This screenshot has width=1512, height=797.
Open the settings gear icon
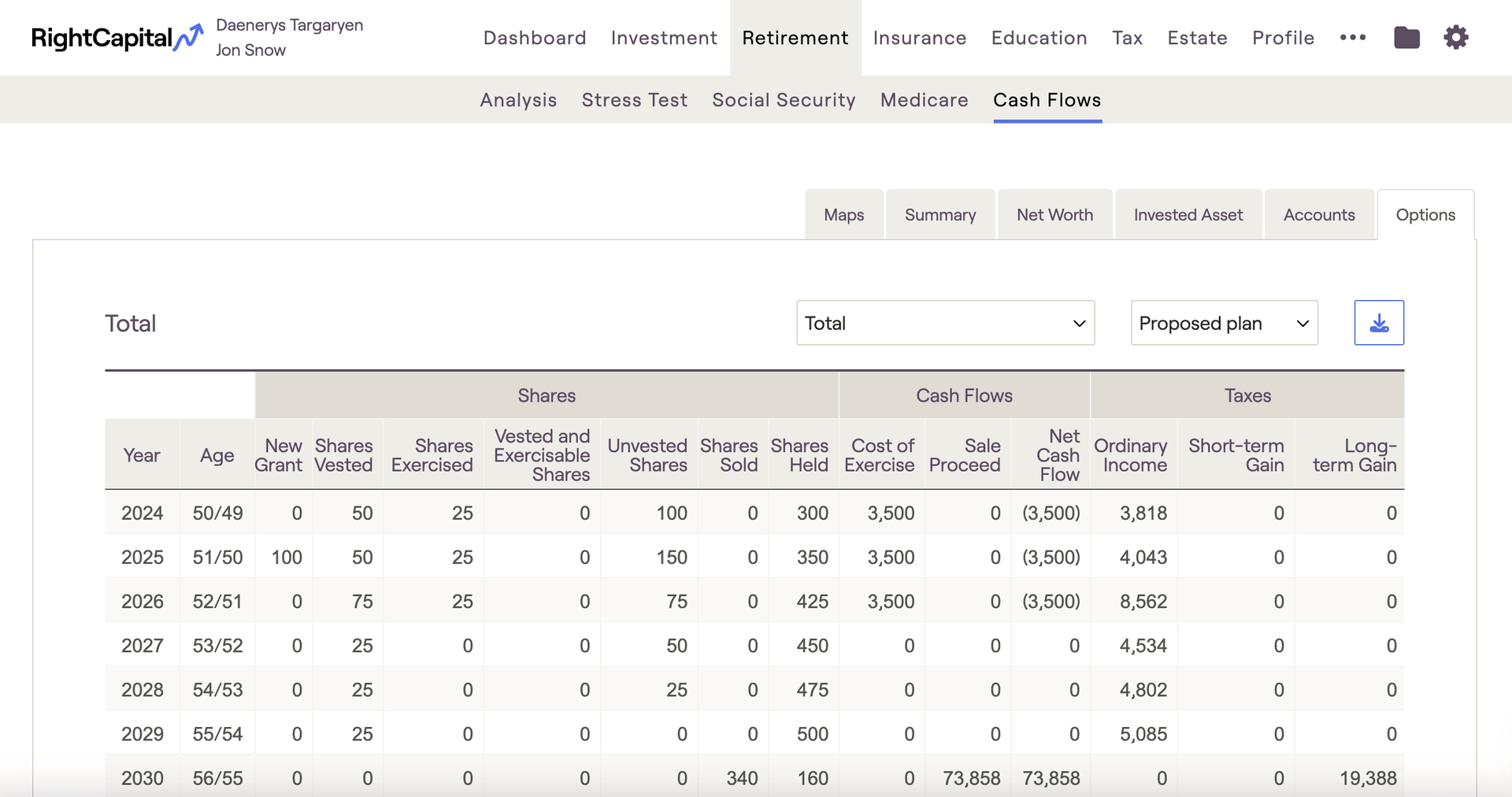(x=1455, y=38)
